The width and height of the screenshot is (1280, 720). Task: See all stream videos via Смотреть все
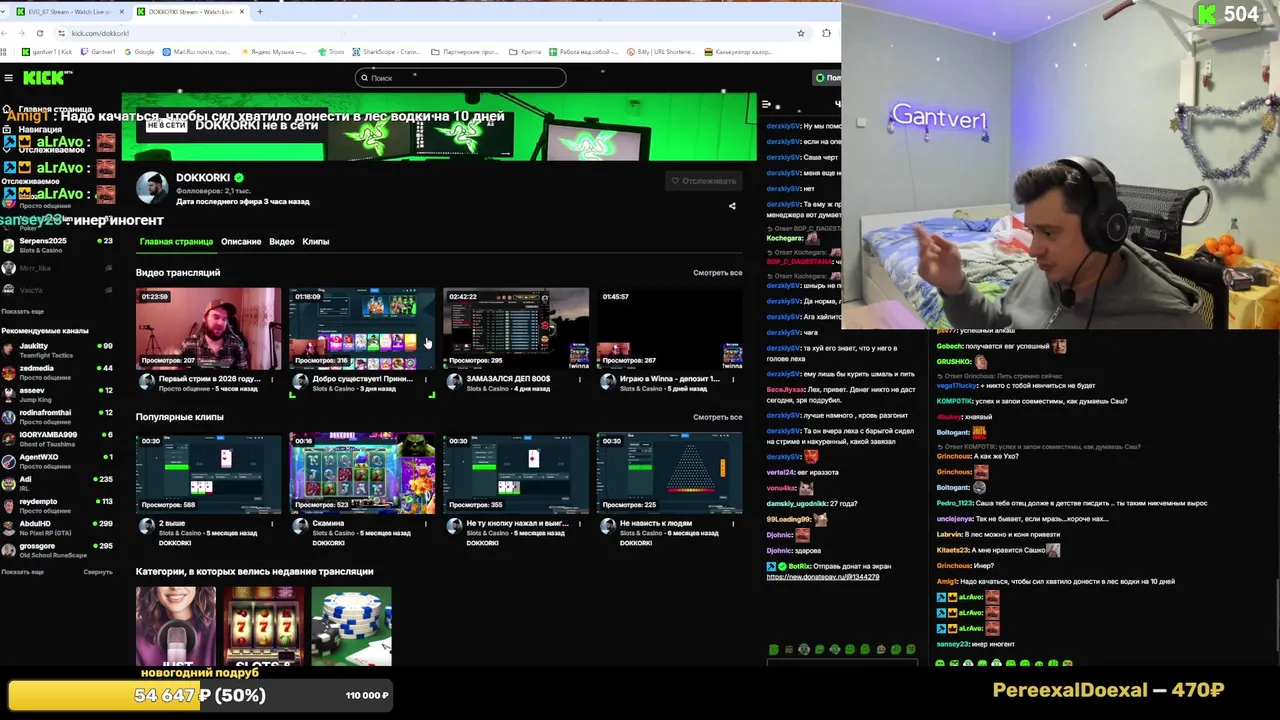717,273
